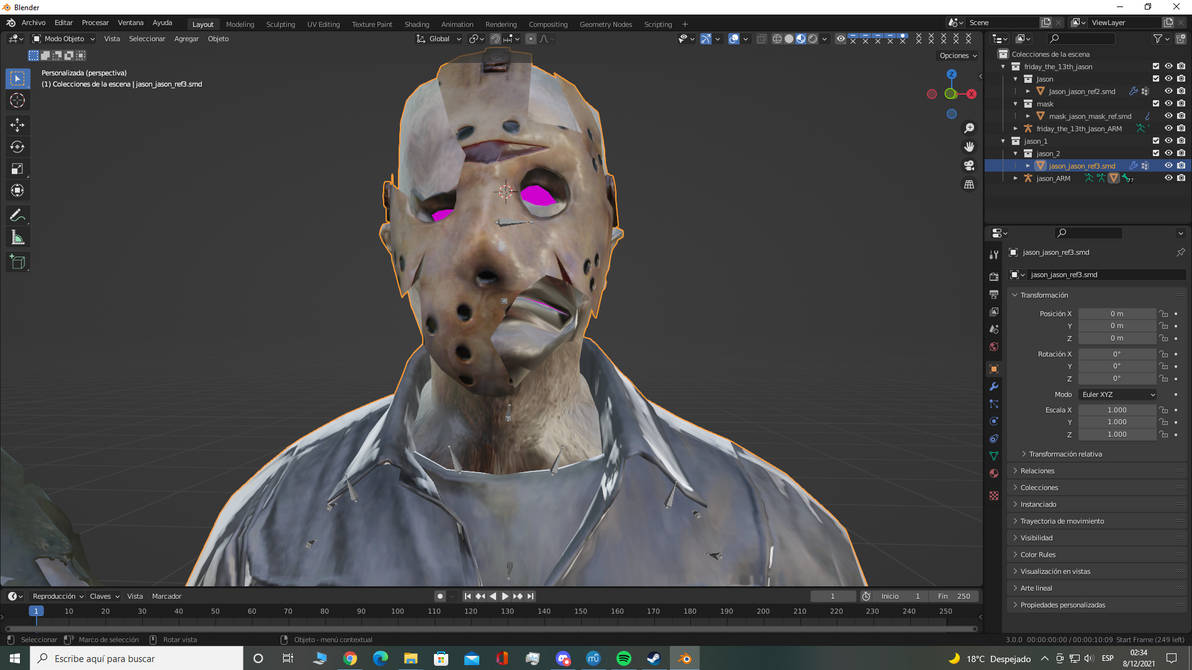Open the World properties tab
Viewport: 1192px width, 670px height.
(x=994, y=347)
